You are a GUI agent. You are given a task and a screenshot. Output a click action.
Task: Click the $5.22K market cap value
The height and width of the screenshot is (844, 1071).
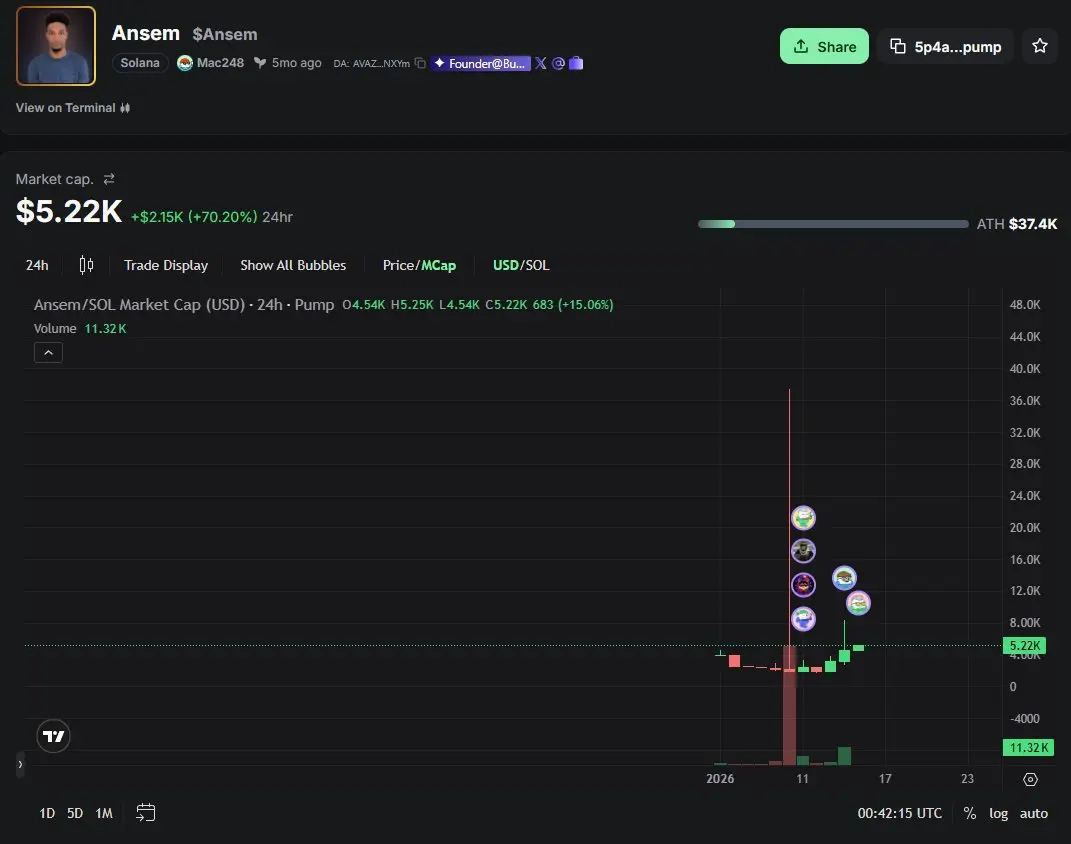(69, 211)
